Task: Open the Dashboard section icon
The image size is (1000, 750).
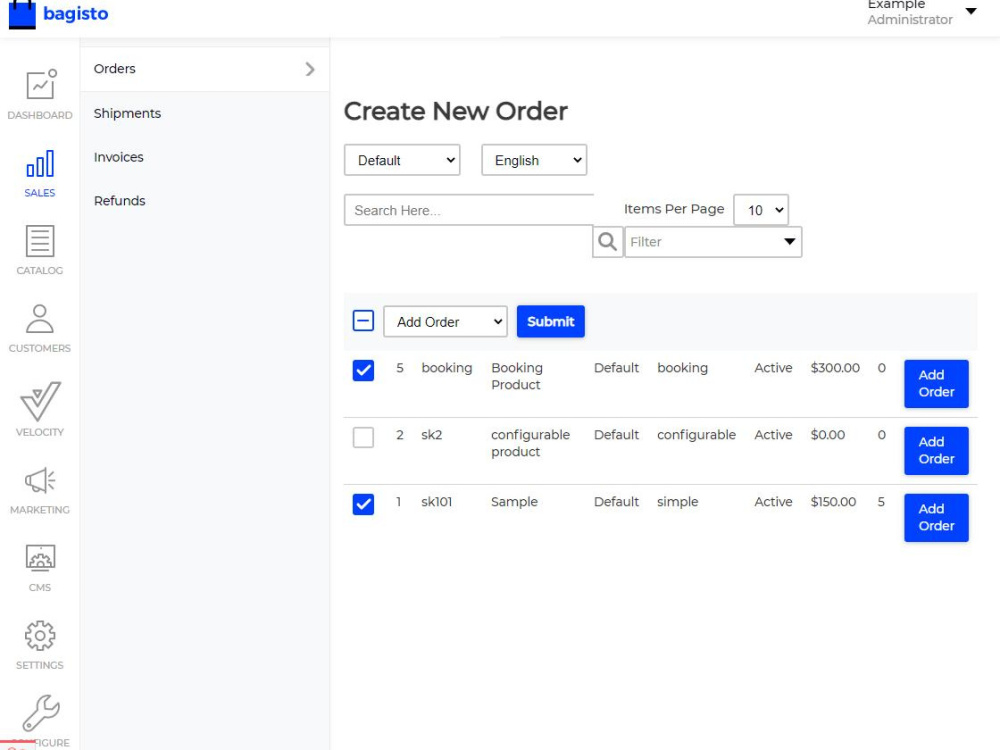Action: [41, 84]
